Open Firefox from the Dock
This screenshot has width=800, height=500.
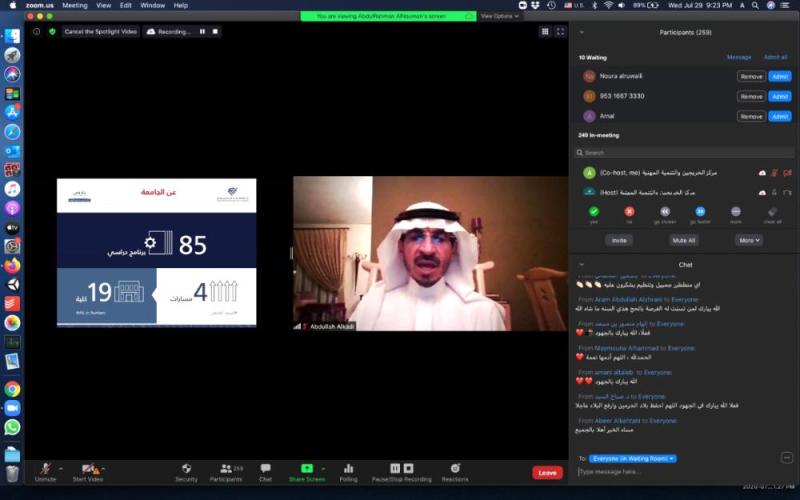tap(12, 266)
